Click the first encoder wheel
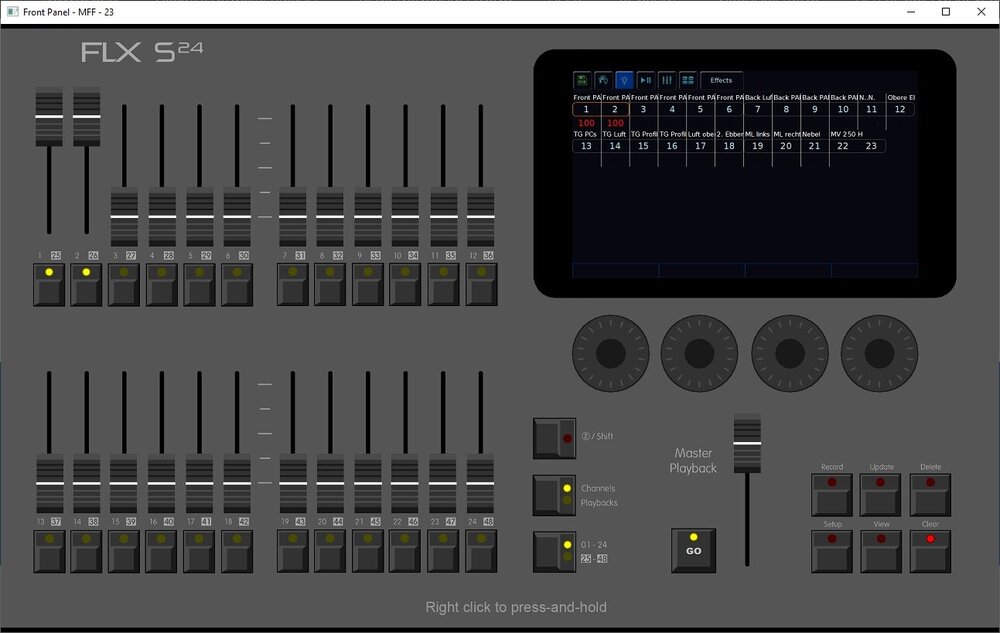The image size is (1000, 633). (610, 353)
